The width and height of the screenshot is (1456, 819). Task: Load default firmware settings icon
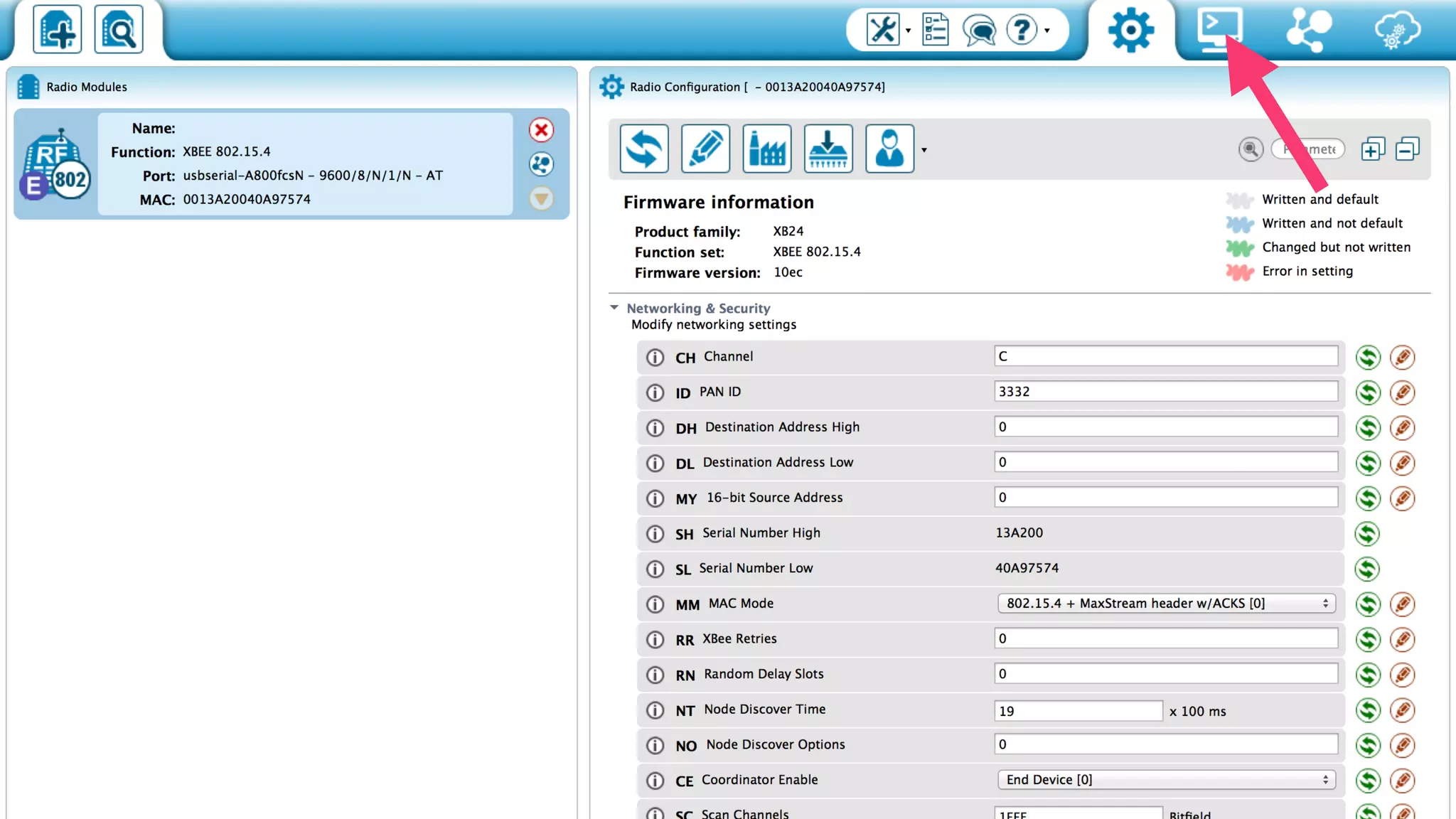coord(766,149)
